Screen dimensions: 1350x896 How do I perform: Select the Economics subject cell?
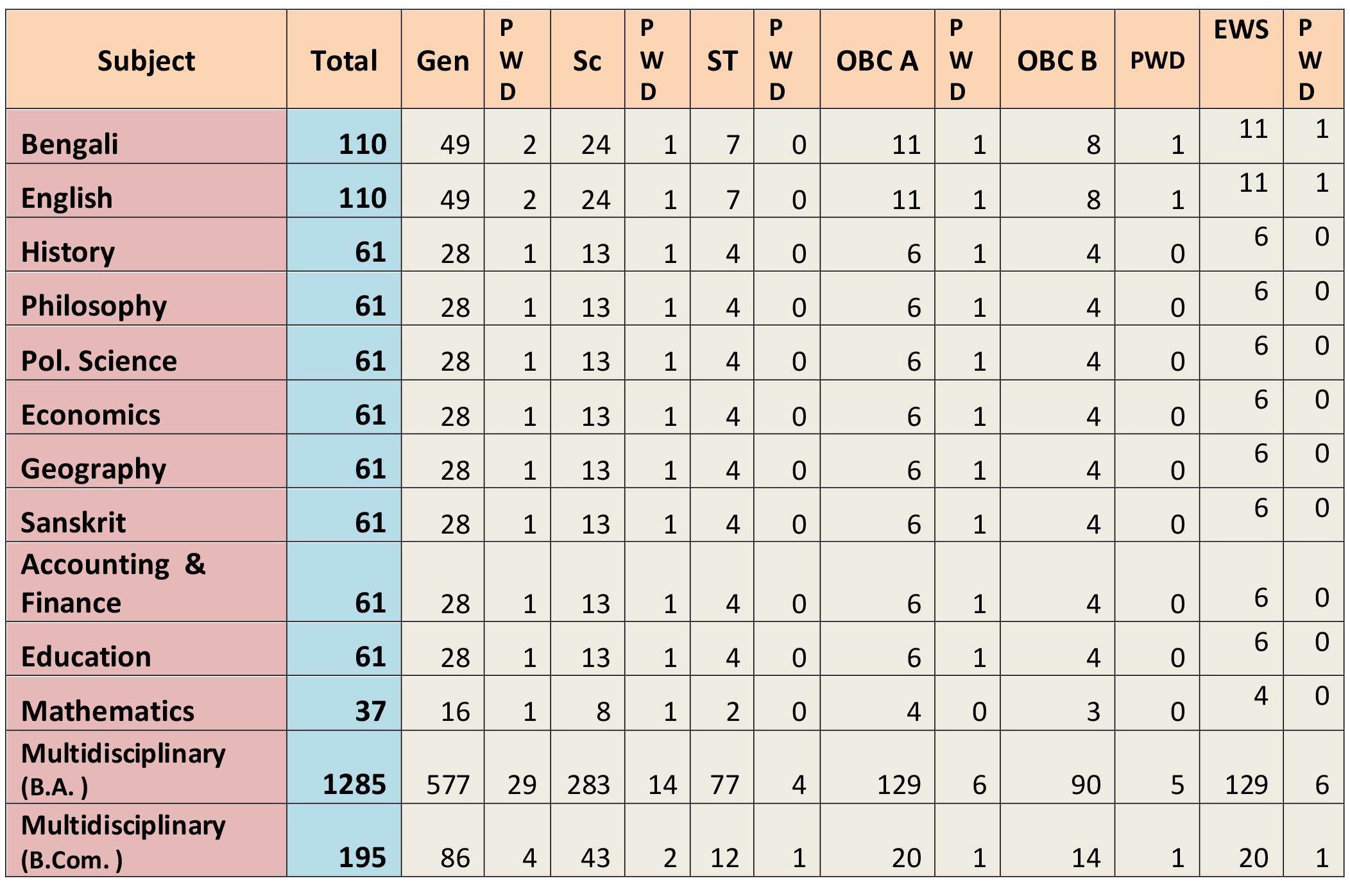coord(90,415)
